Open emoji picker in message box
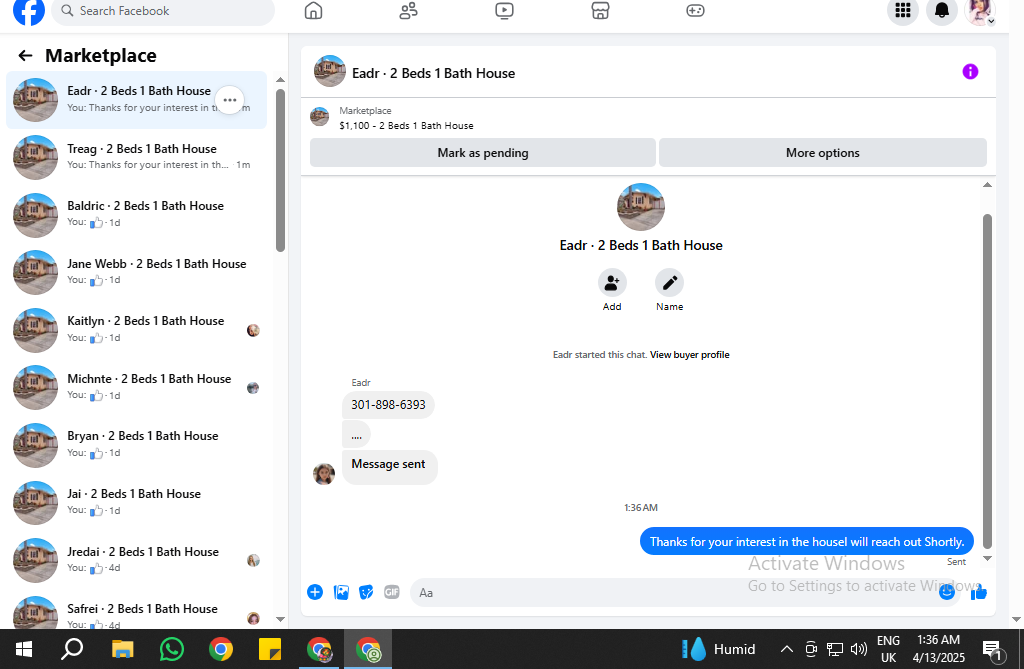Viewport: 1024px width, 669px height. click(x=947, y=593)
